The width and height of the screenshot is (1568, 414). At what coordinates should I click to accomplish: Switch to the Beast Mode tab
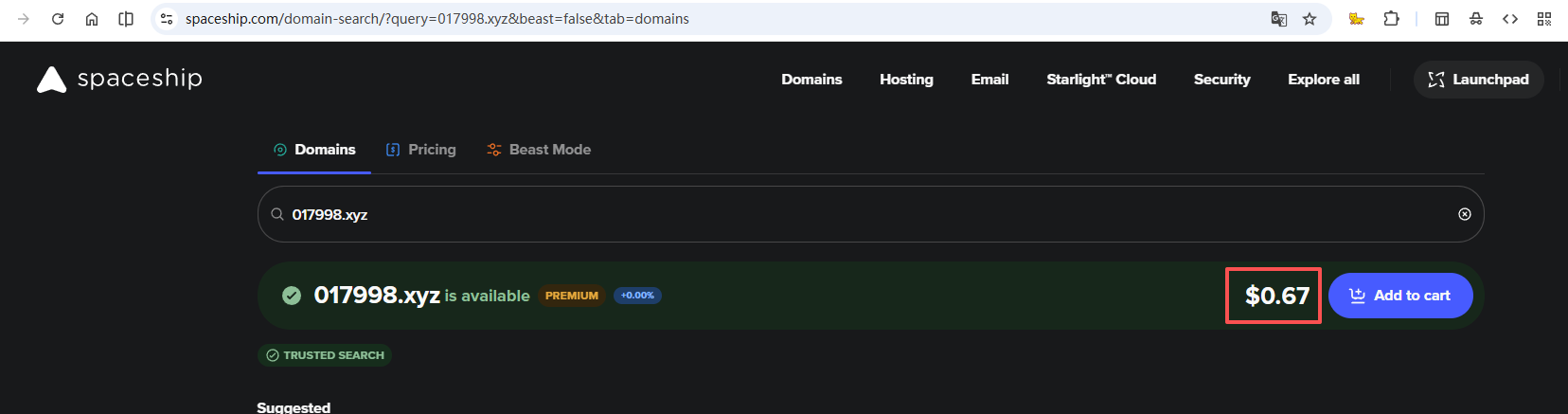coord(539,150)
